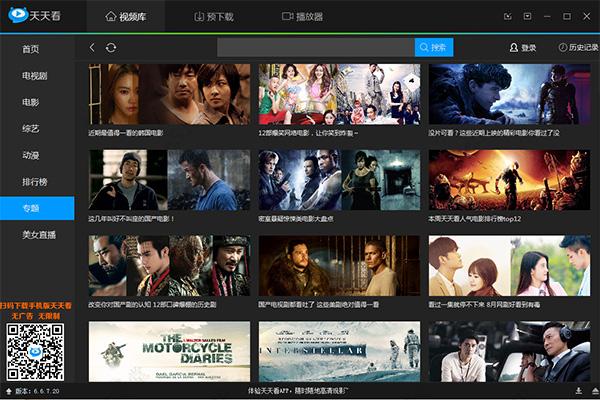Open the helicopter pilot scene thumbnail
The image size is (600, 400).
coord(509,351)
